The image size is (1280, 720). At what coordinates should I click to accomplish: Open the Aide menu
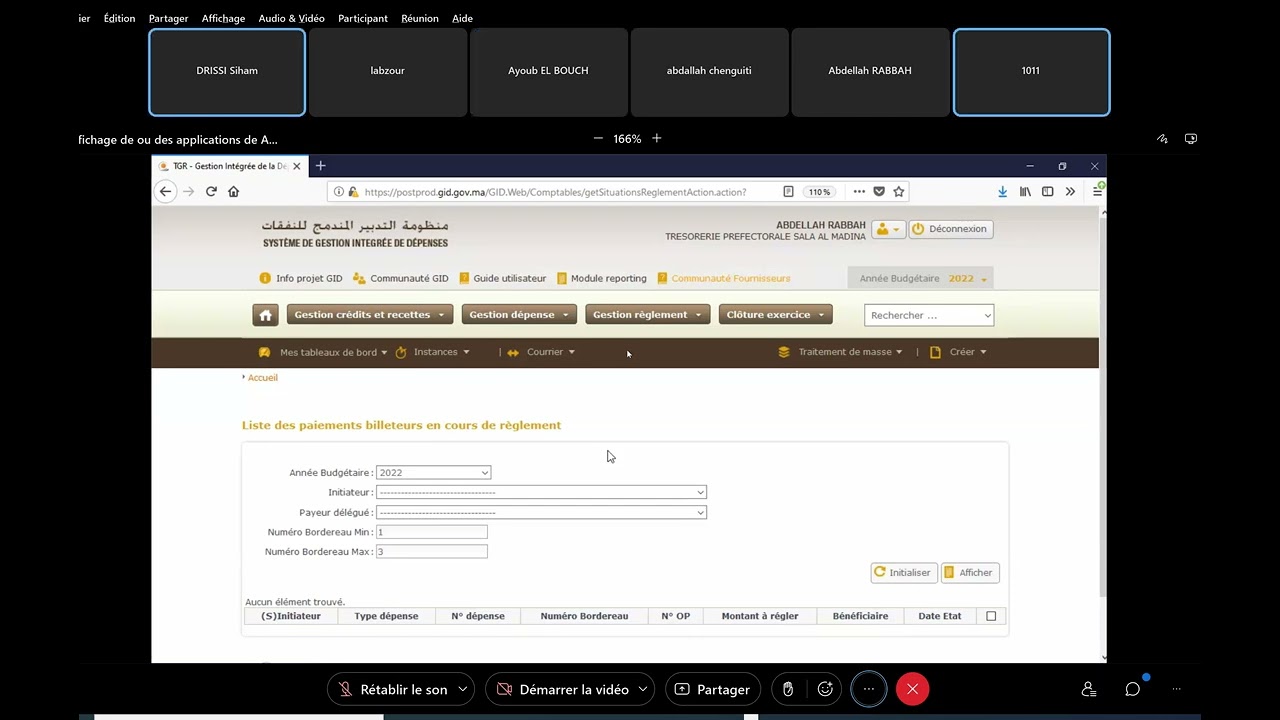click(462, 18)
